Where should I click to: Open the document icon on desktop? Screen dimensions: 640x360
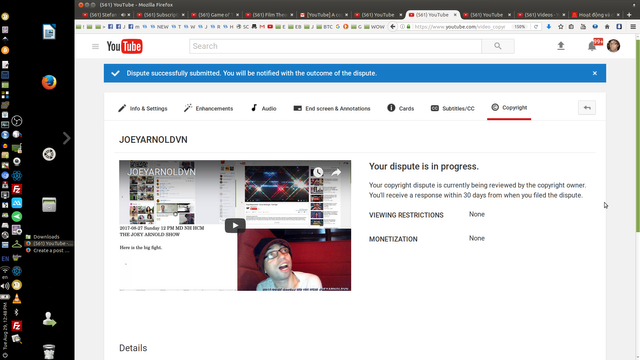(49, 32)
